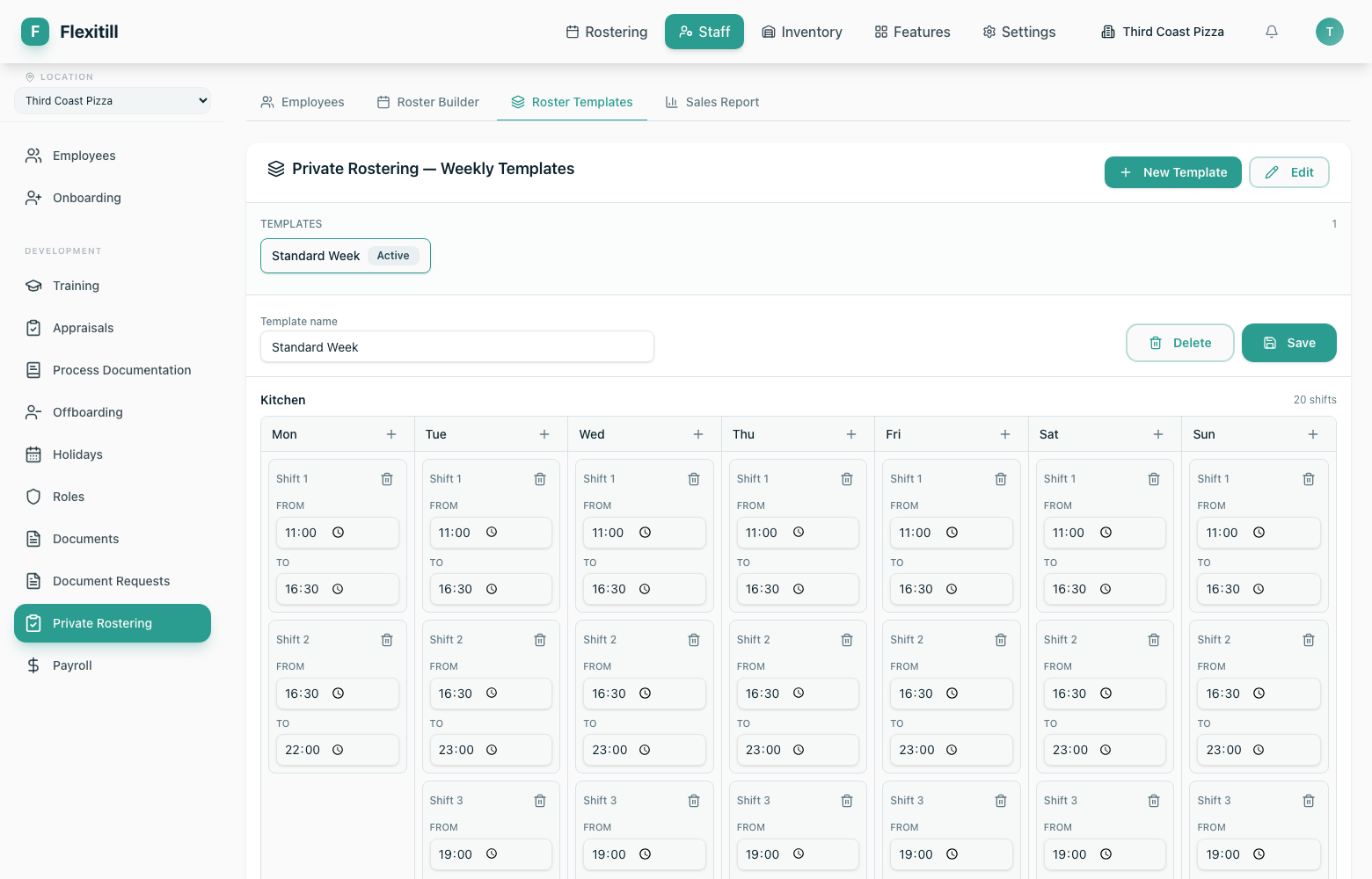Switch to the Employees tab
The image size is (1372, 879).
coord(303,102)
